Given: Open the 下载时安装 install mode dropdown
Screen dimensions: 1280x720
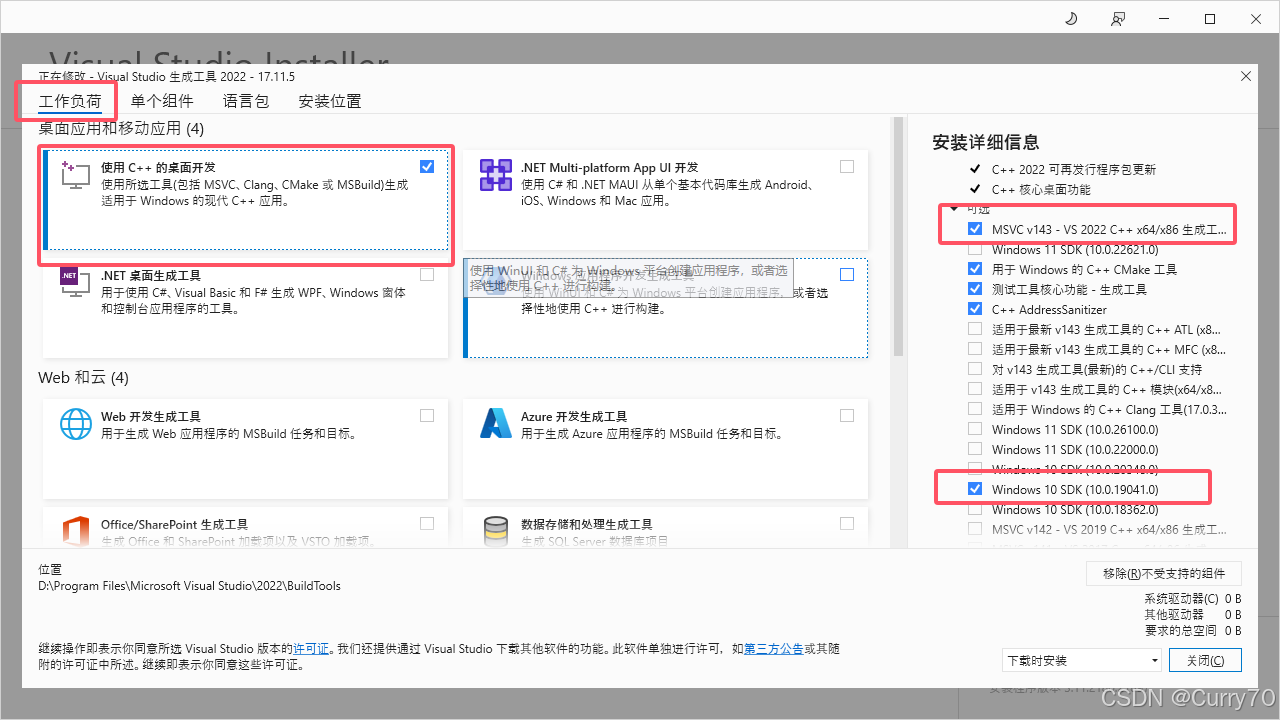Looking at the screenshot, I should [x=1082, y=660].
